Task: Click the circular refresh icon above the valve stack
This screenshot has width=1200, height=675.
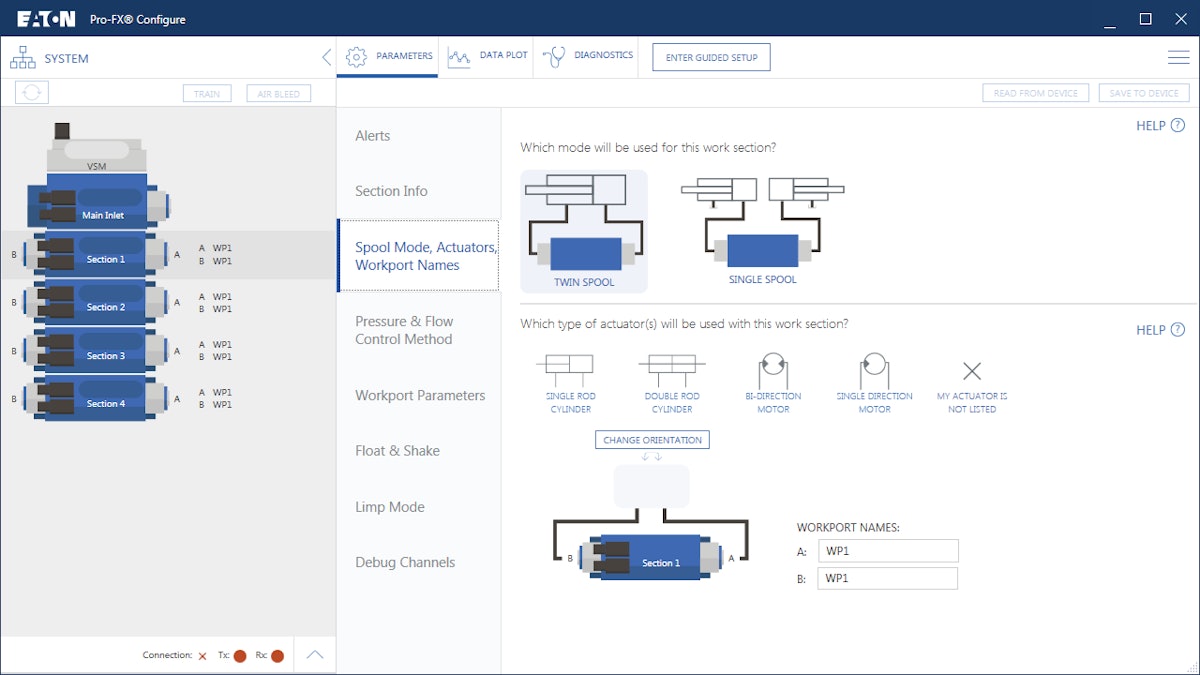Action: (x=31, y=91)
